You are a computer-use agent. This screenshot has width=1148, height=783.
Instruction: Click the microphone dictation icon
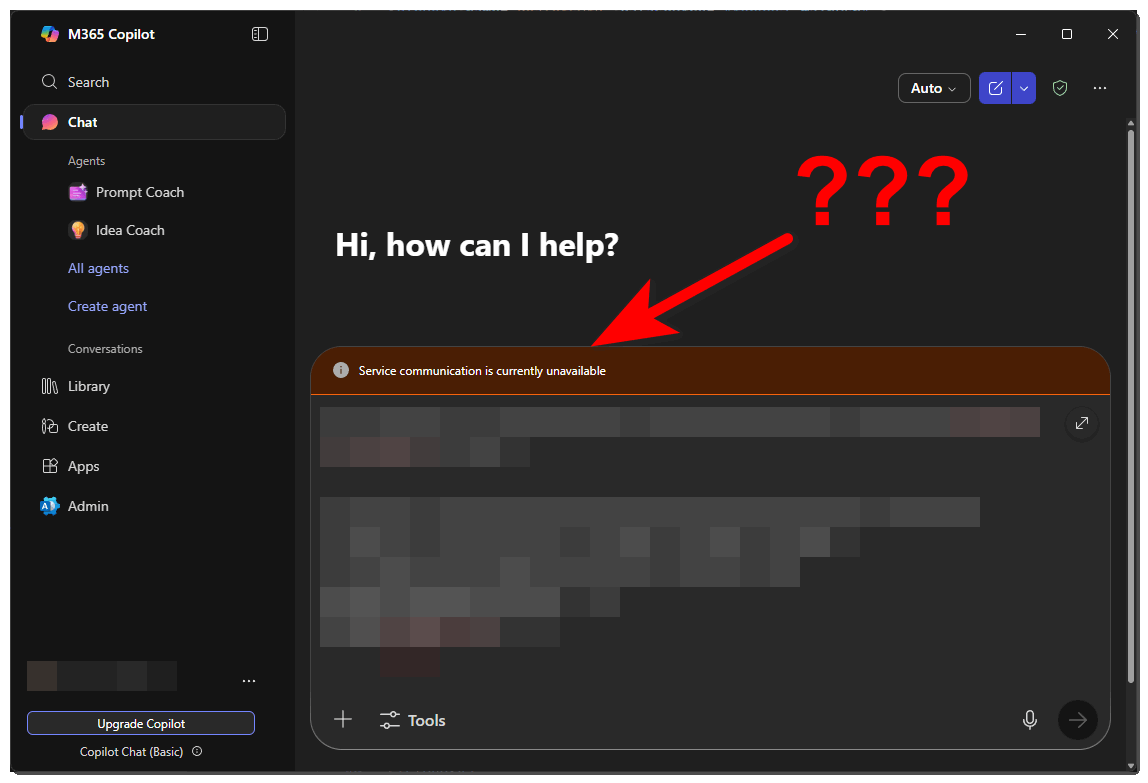(1029, 720)
